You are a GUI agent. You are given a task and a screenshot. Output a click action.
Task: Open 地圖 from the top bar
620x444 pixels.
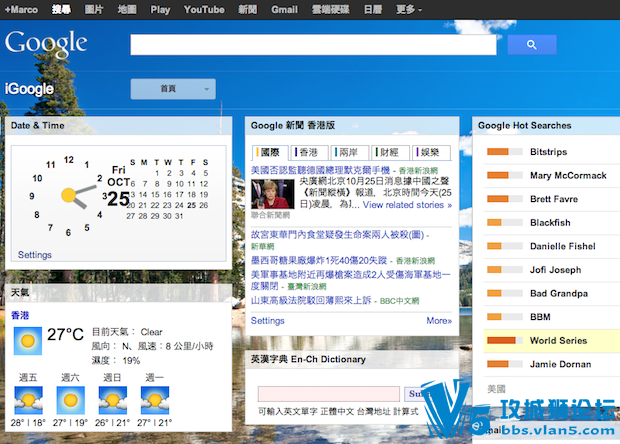[127, 9]
